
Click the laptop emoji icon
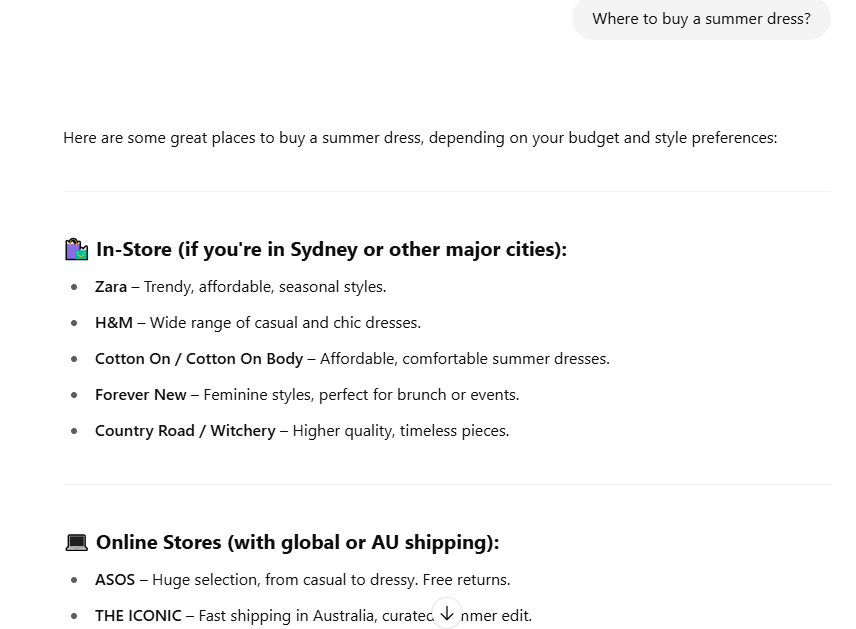pos(76,543)
